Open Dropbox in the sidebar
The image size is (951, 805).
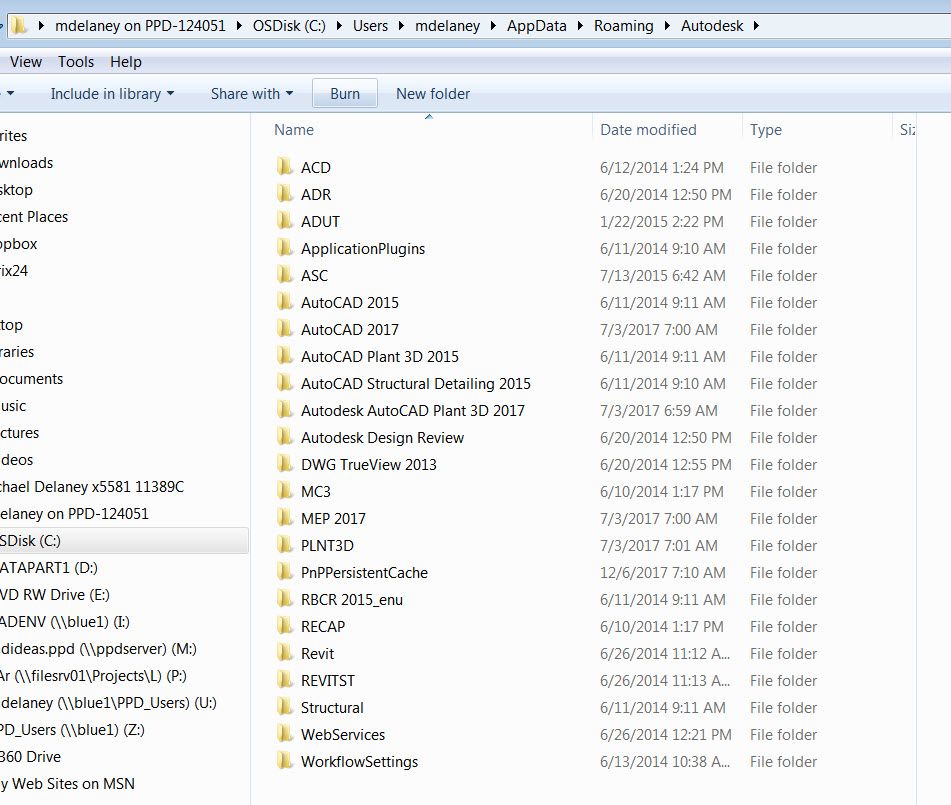click(x=18, y=244)
